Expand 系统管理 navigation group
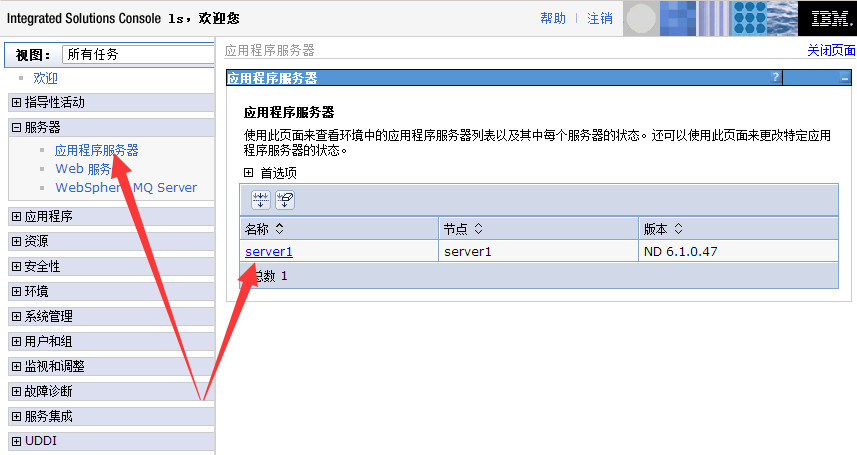 pos(16,316)
